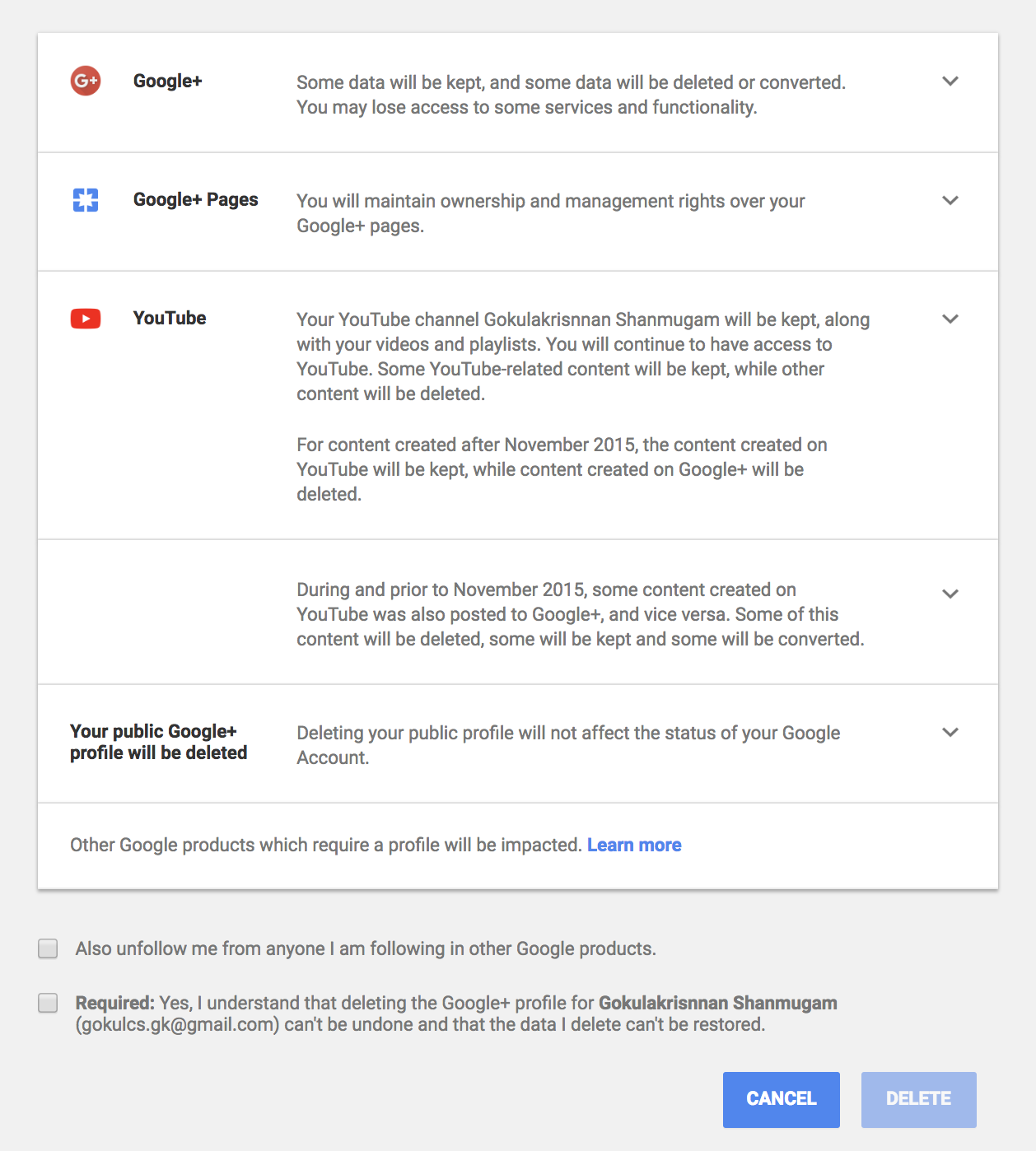Viewport: 1036px width, 1151px height.
Task: Expand the YouTube row chevron
Action: click(950, 319)
